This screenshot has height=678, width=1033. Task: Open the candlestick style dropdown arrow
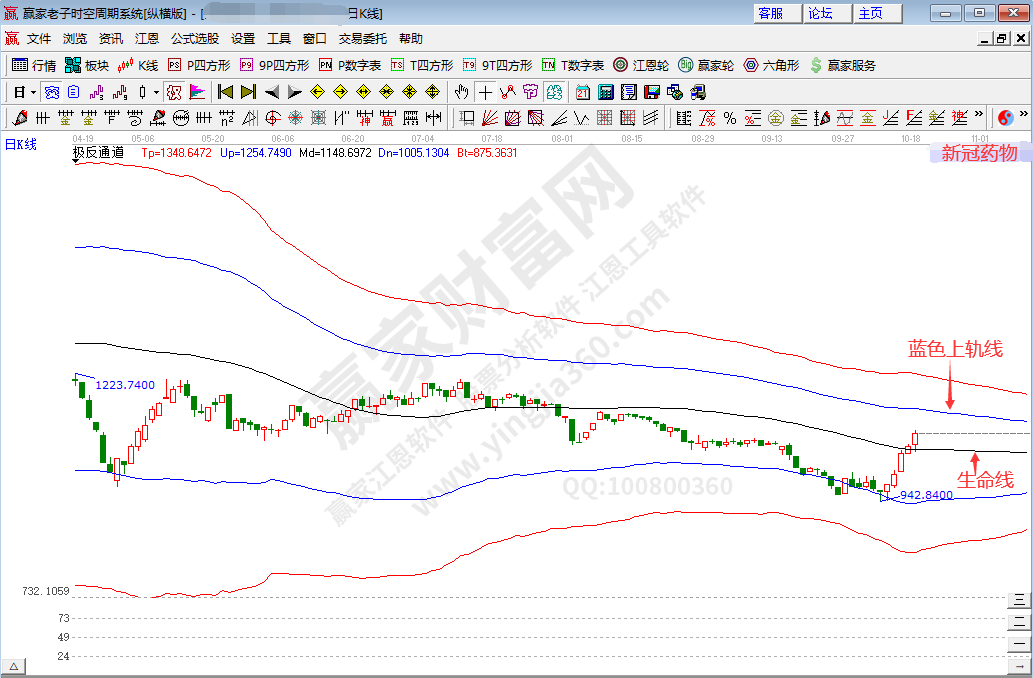(156, 92)
